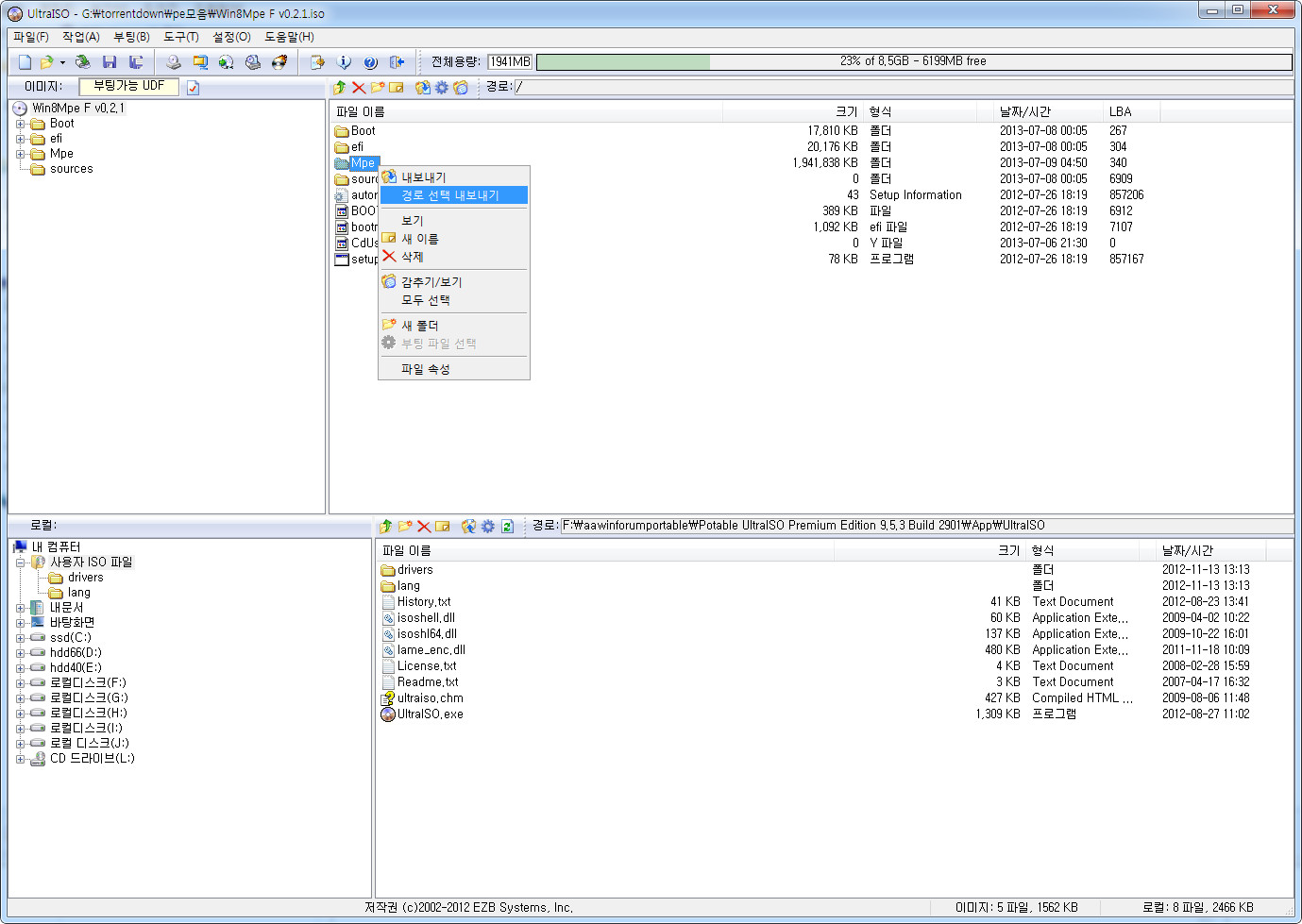The image size is (1302, 924).
Task: Choose 삭제 in the context menu
Action: (x=453, y=257)
